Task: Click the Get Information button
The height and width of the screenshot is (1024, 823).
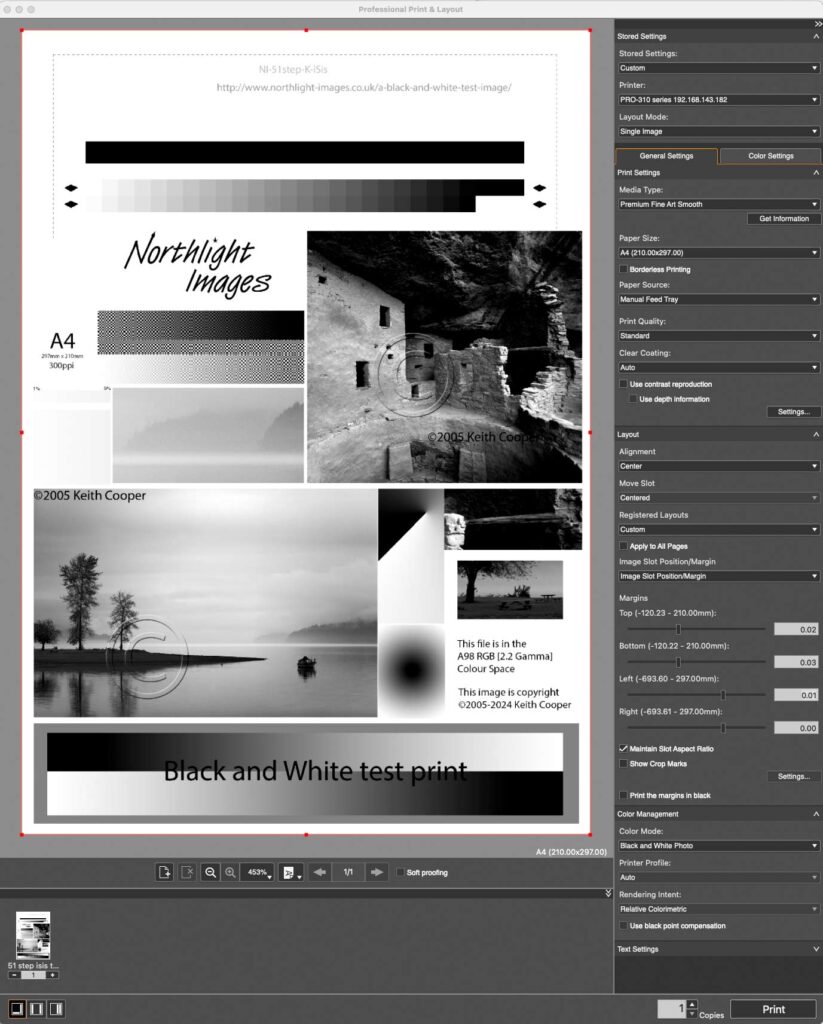Action: point(784,219)
